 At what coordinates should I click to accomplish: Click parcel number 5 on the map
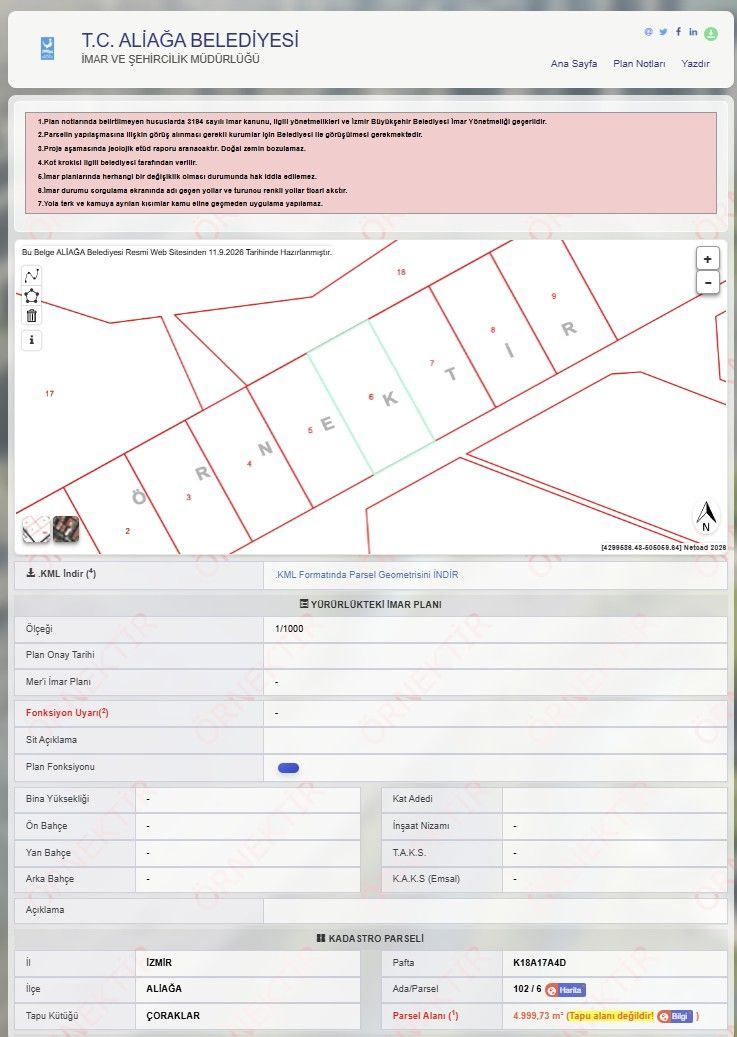pyautogui.click(x=310, y=431)
